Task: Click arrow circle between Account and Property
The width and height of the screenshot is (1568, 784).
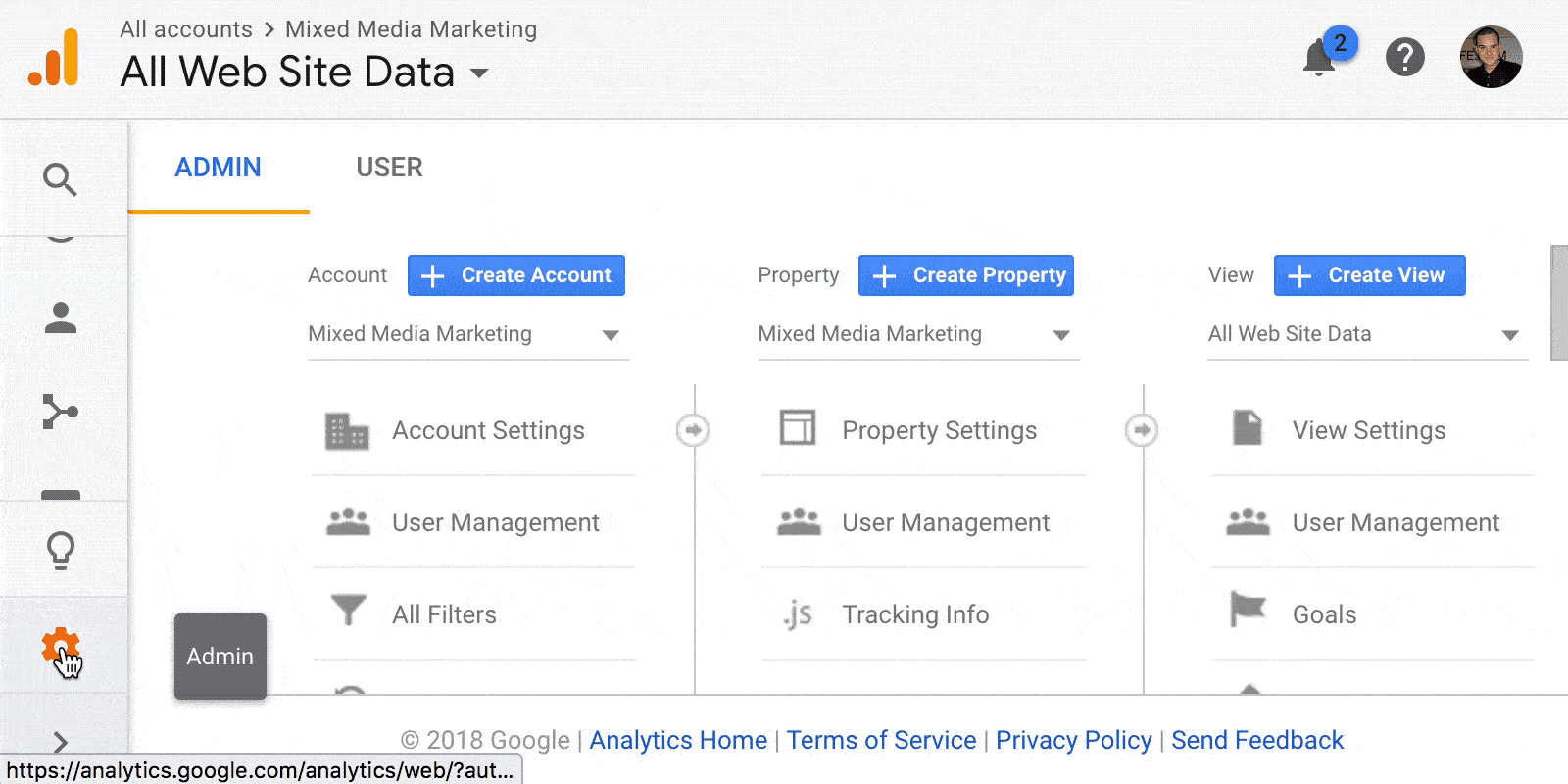Action: pos(693,430)
